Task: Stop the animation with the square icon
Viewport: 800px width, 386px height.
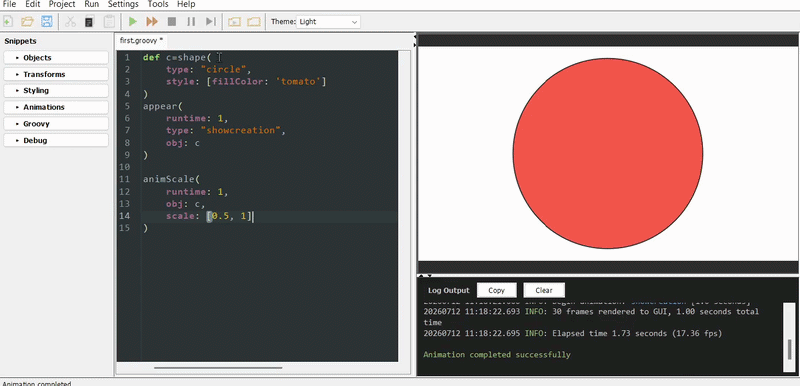Action: pyautogui.click(x=172, y=21)
